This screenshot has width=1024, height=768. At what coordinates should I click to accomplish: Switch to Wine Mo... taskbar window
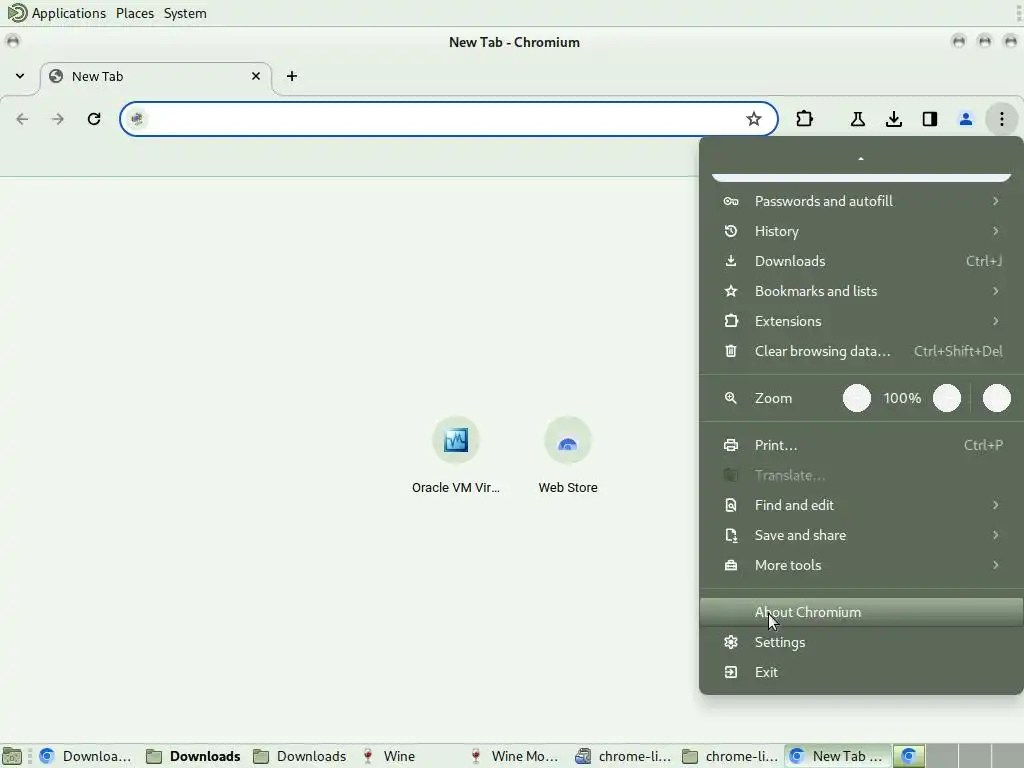515,756
